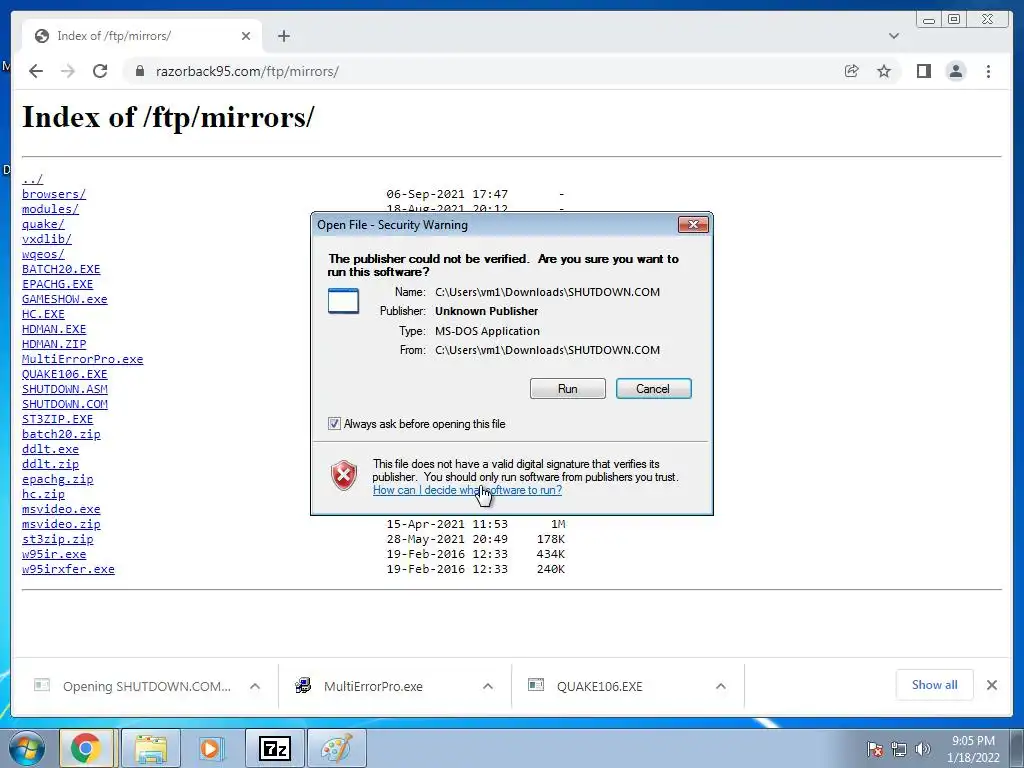1024x768 pixels.
Task: Expand options for the MultiErrorPro.exe download
Action: [x=487, y=686]
